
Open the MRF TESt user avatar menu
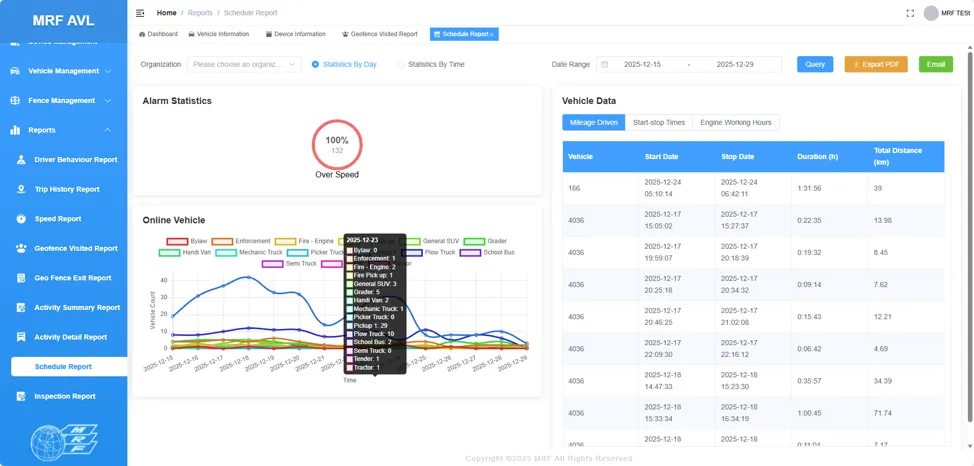[931, 13]
